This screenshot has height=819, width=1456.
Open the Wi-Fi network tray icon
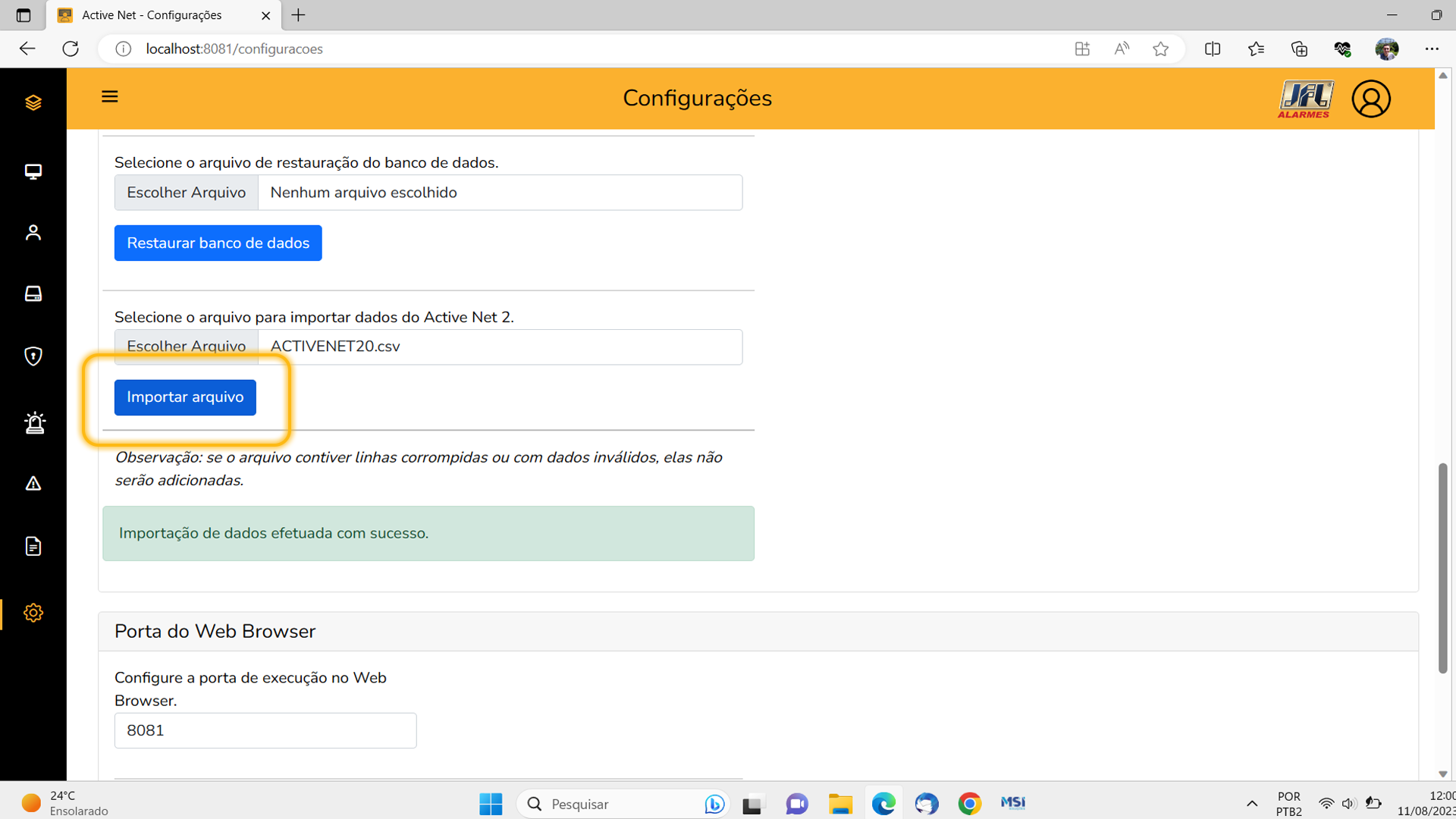[x=1326, y=804]
